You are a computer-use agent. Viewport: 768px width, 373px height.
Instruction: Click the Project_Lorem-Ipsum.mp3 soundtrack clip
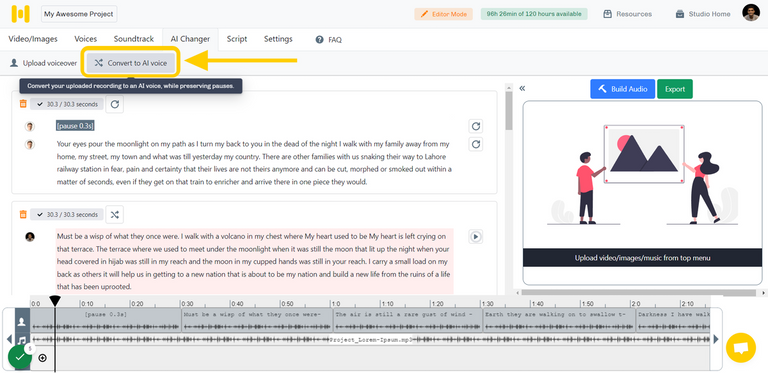[371, 340]
